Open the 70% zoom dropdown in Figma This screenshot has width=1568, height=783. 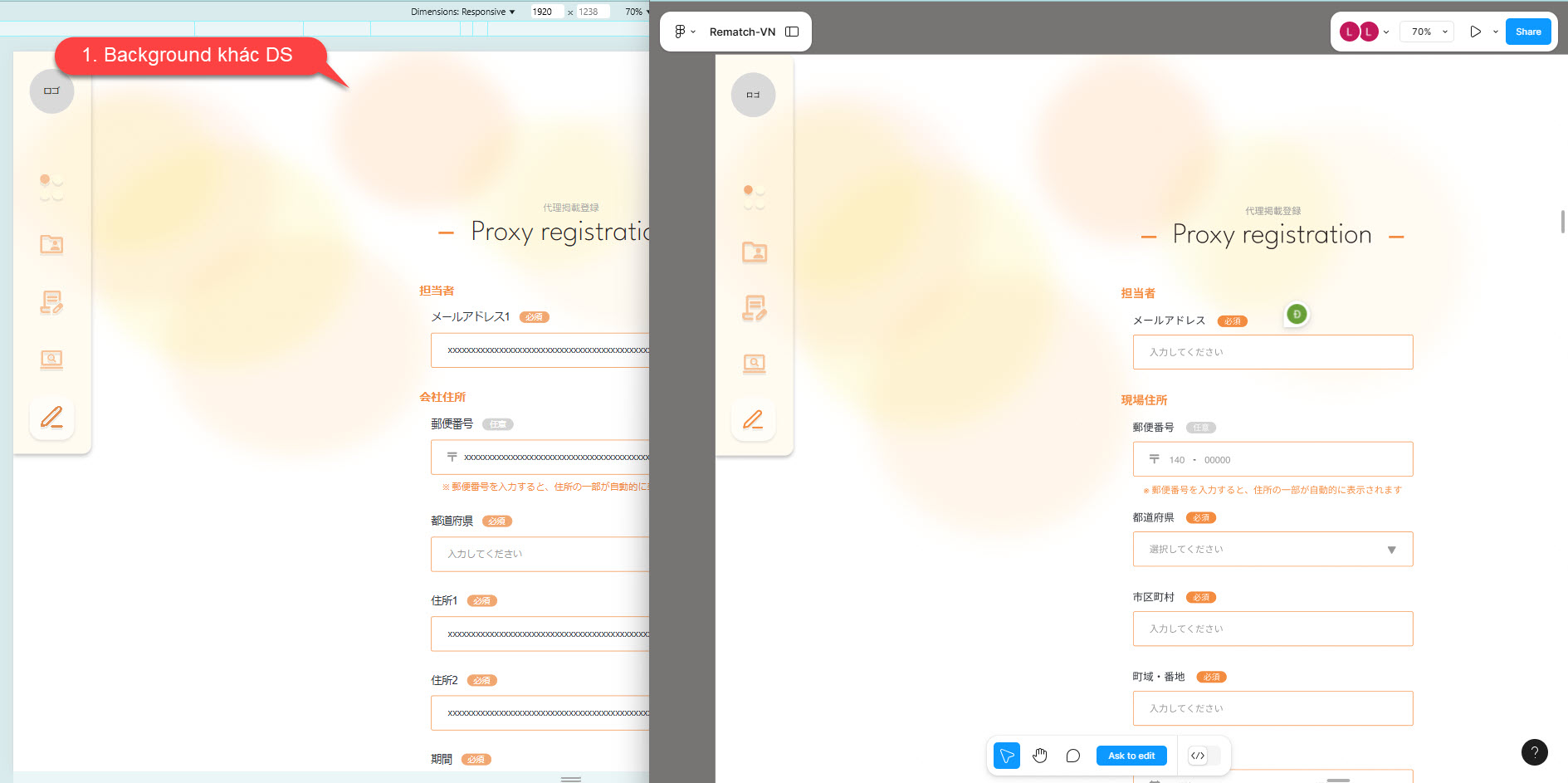click(x=1429, y=32)
